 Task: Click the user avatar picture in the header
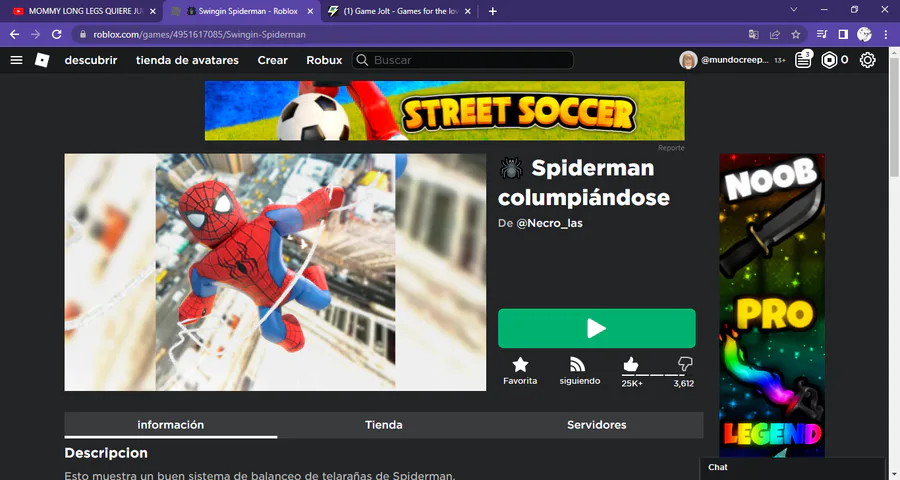click(688, 60)
